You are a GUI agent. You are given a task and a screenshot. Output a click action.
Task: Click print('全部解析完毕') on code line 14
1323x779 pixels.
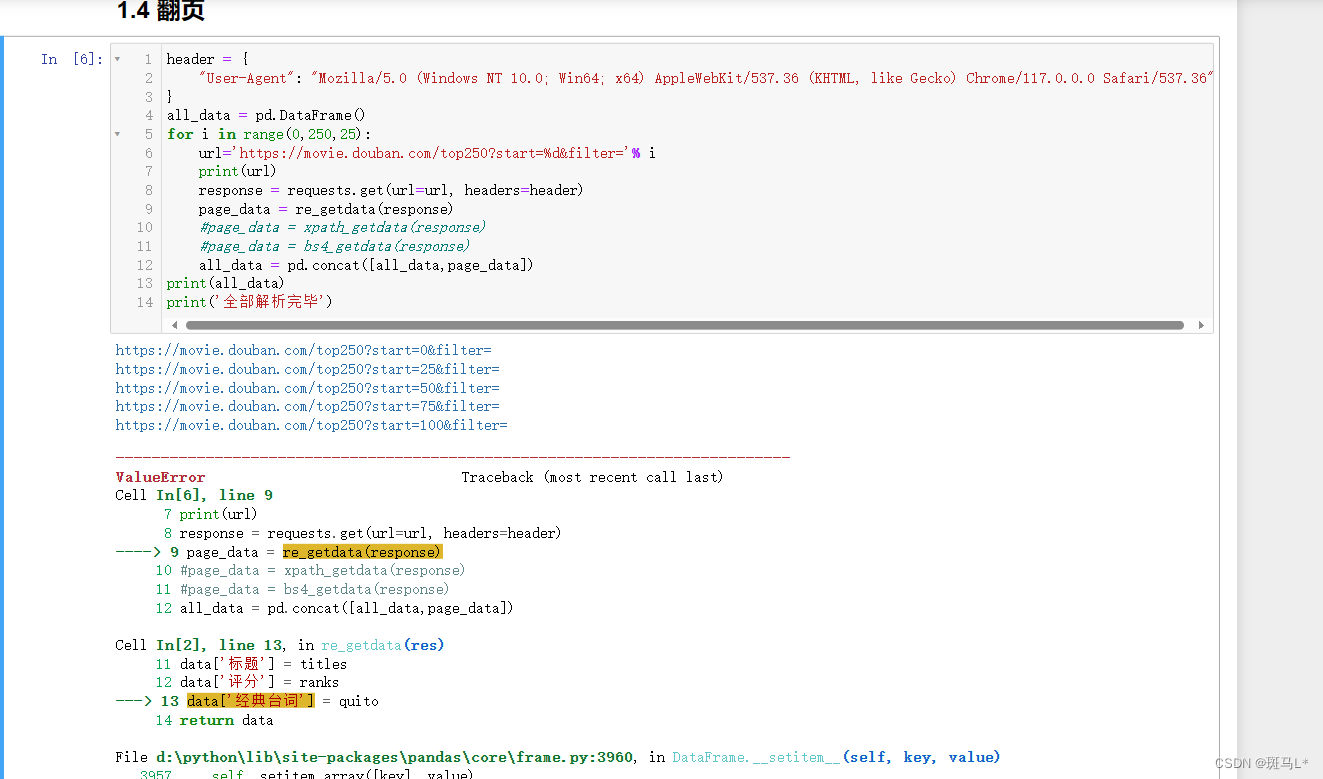(x=249, y=302)
